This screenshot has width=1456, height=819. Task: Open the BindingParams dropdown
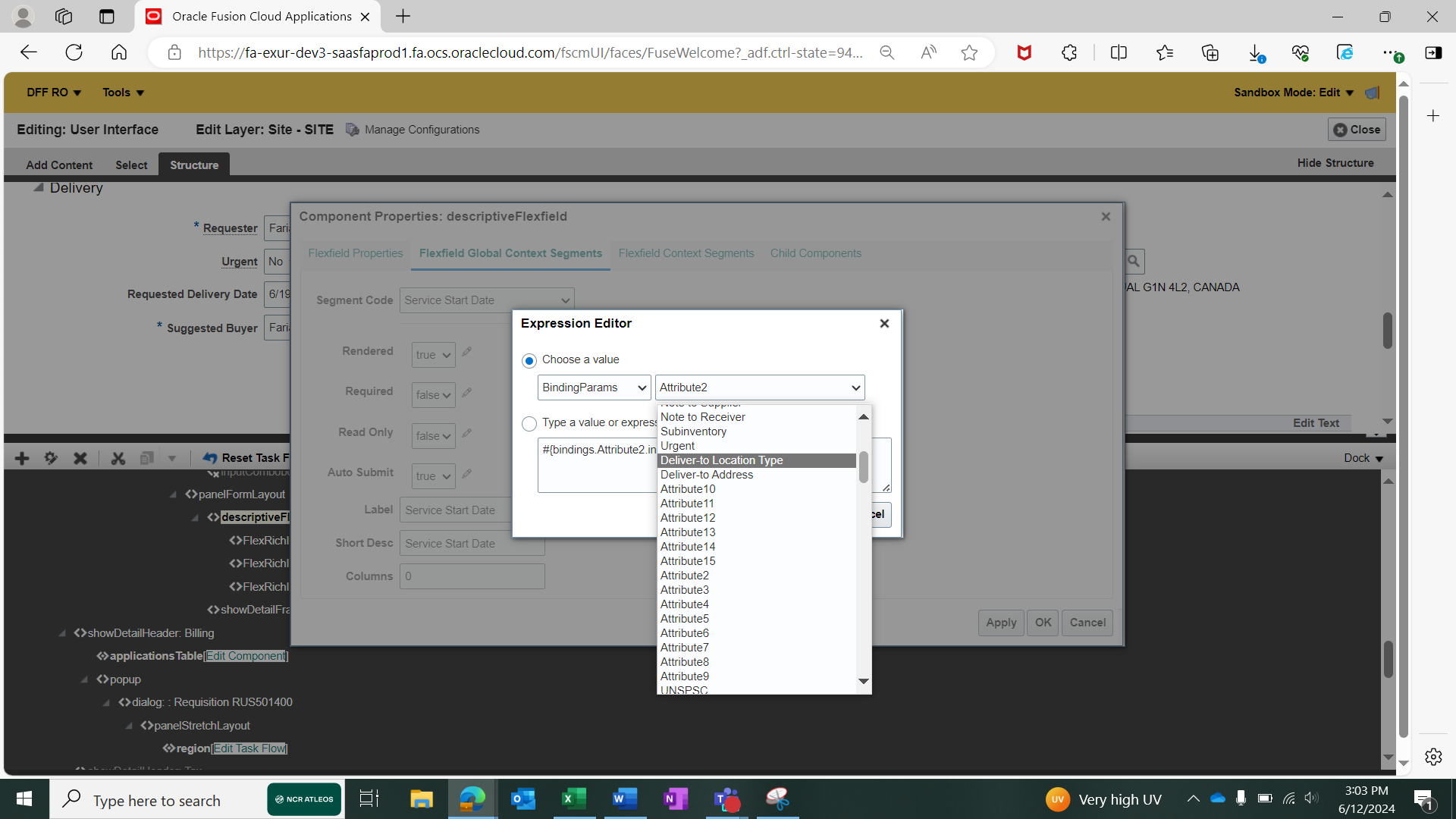pos(593,387)
